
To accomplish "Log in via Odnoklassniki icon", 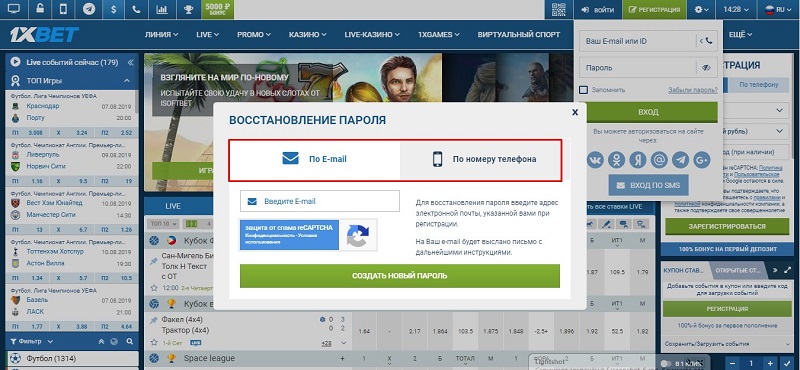I will coord(616,160).
